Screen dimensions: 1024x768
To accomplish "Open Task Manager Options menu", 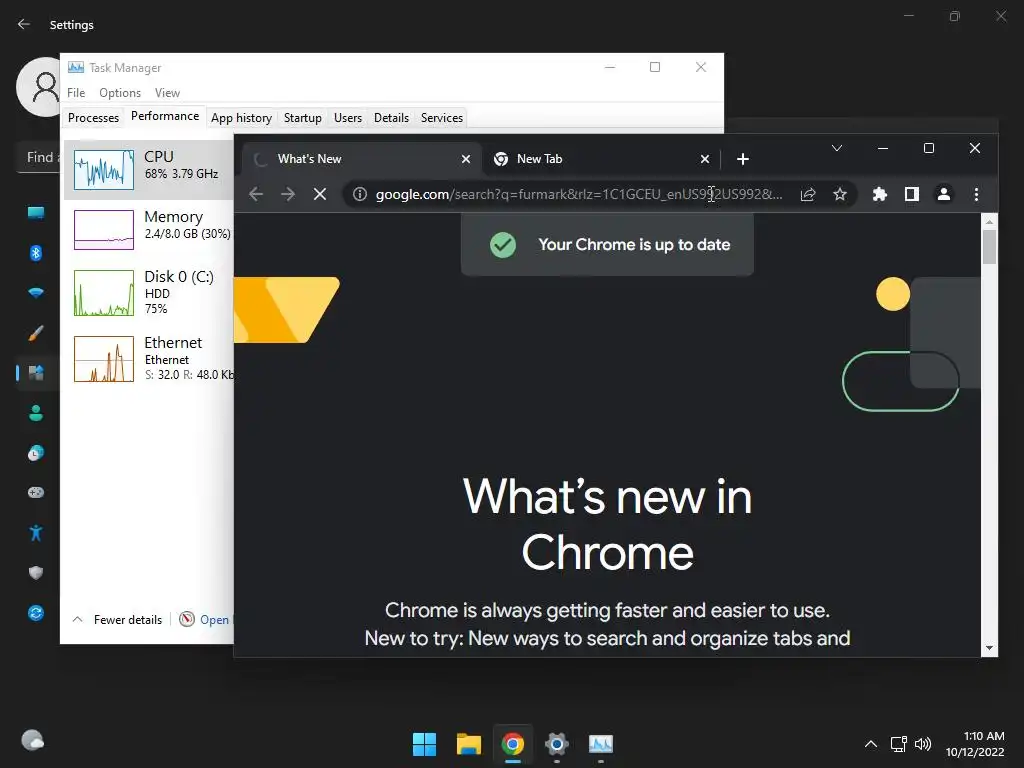I will 120,93.
